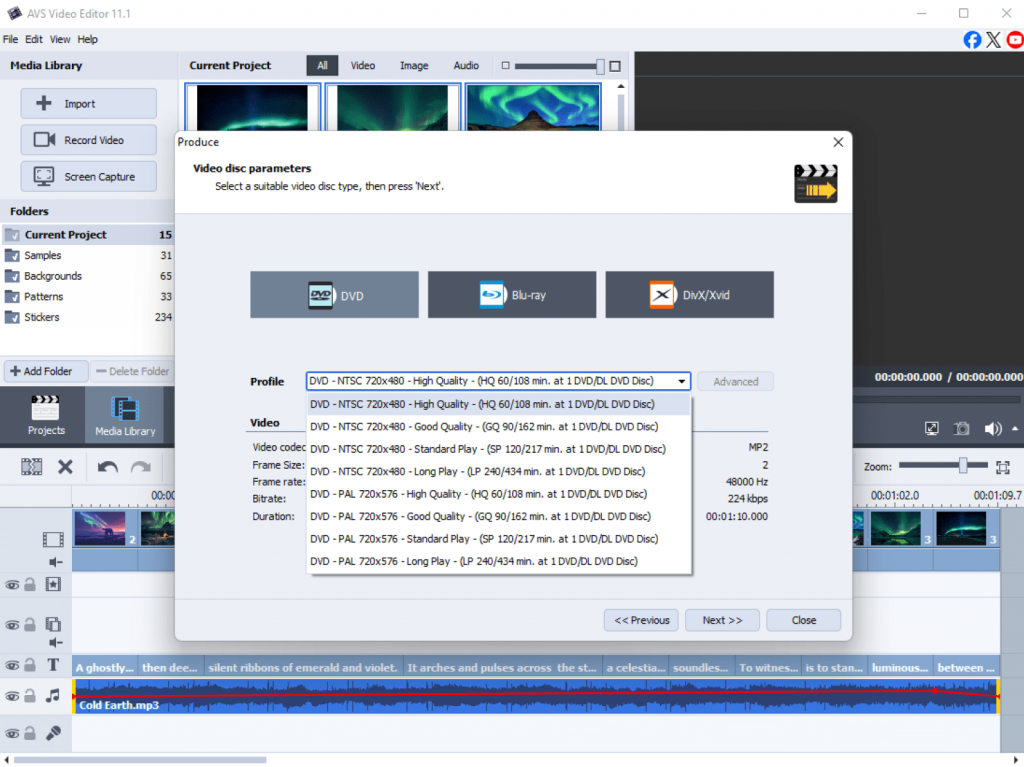Select DVD NTSC Standard Play profile option
The width and height of the screenshot is (1024, 767).
498,449
